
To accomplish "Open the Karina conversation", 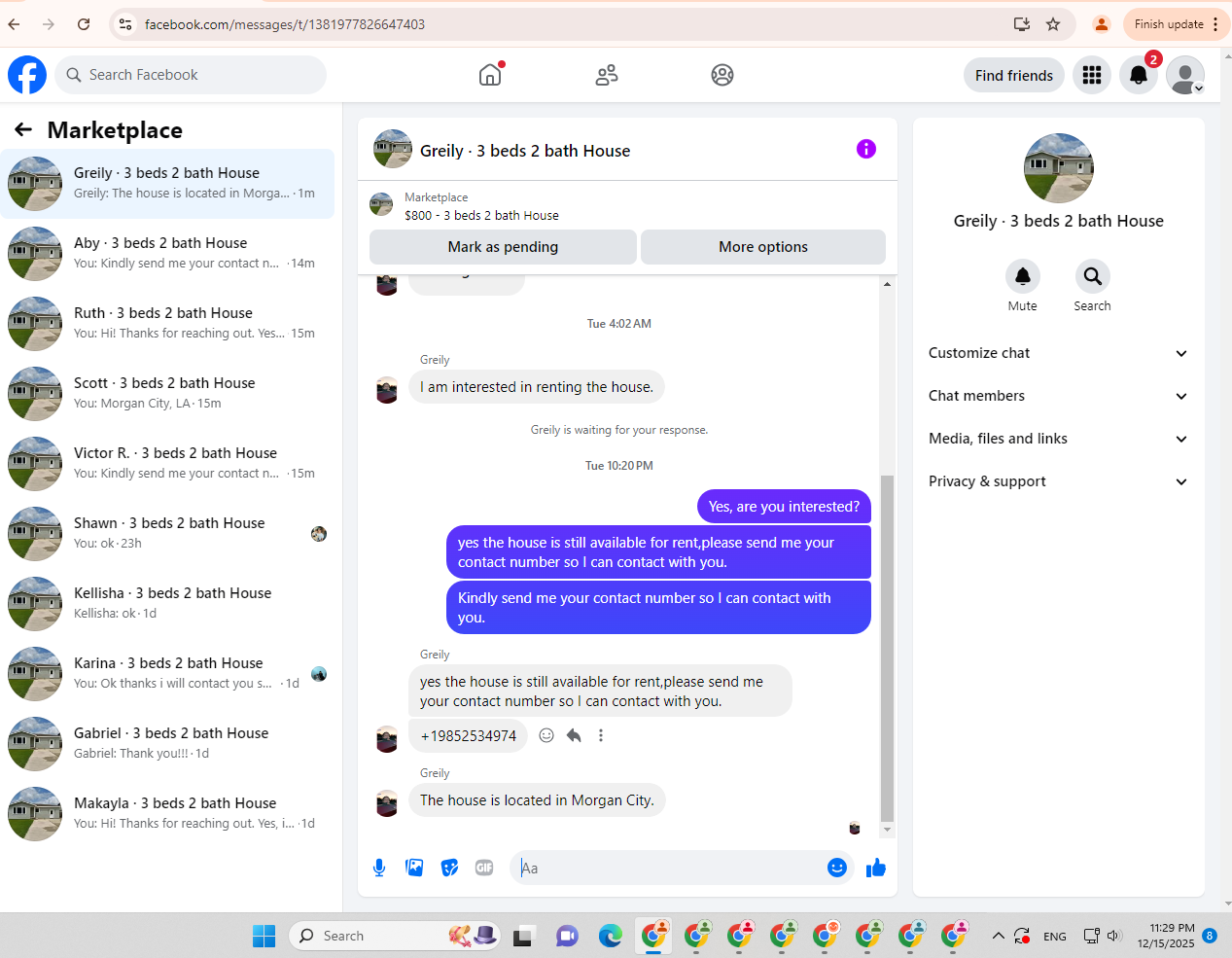I will pos(167,674).
